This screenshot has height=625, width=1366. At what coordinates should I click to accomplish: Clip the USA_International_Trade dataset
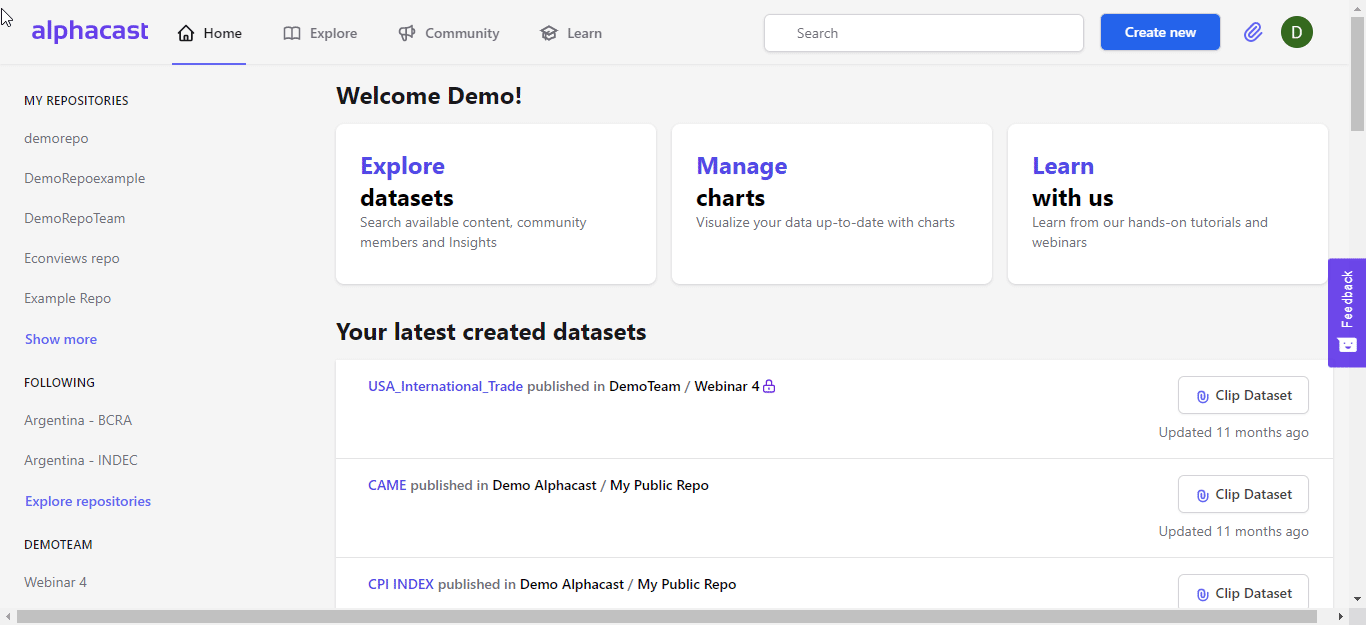1243,395
